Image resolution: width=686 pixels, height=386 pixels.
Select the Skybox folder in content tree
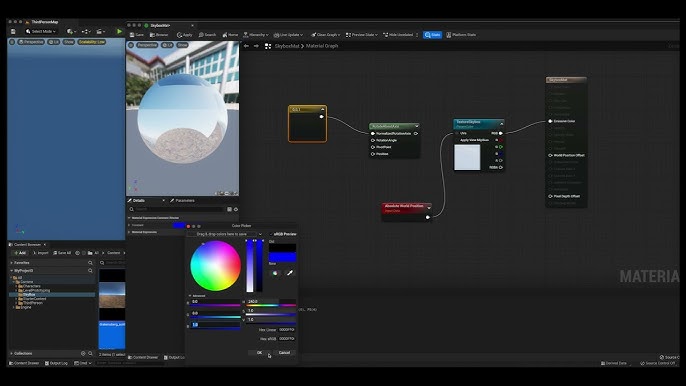point(29,295)
